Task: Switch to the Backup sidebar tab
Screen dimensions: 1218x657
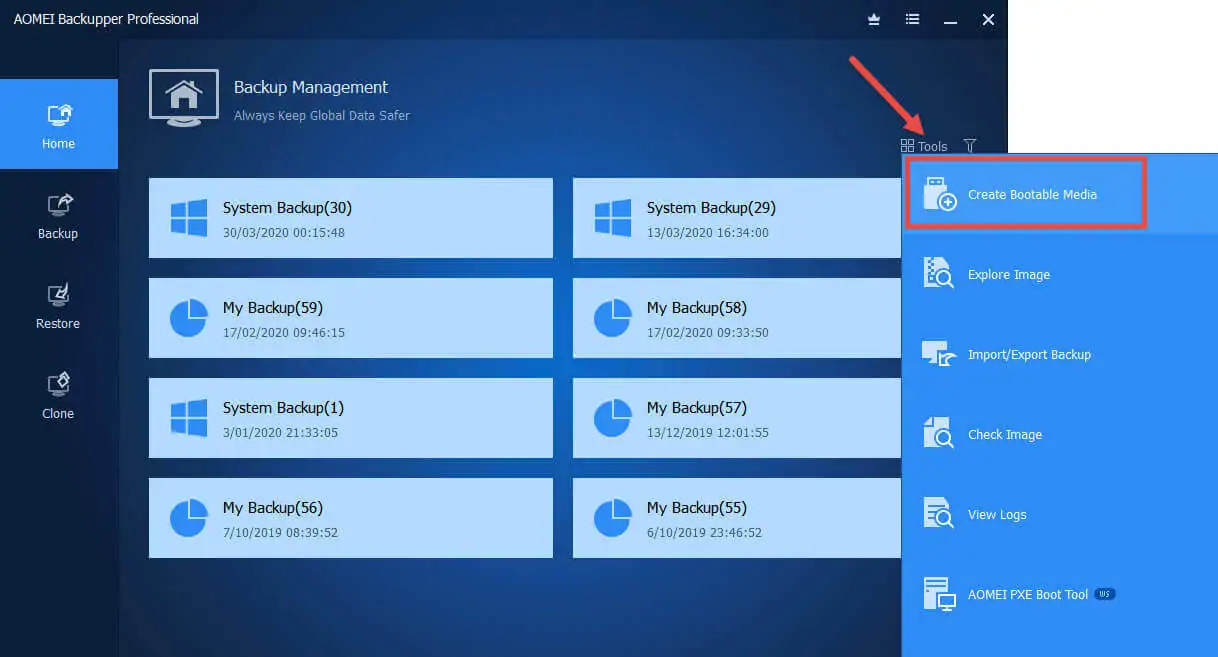Action: pos(58,214)
